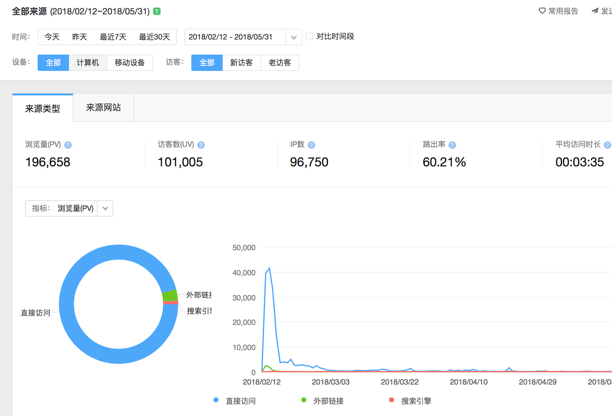This screenshot has width=612, height=416.
Task: Click the 50,000 y-axis label
Action: [x=244, y=248]
